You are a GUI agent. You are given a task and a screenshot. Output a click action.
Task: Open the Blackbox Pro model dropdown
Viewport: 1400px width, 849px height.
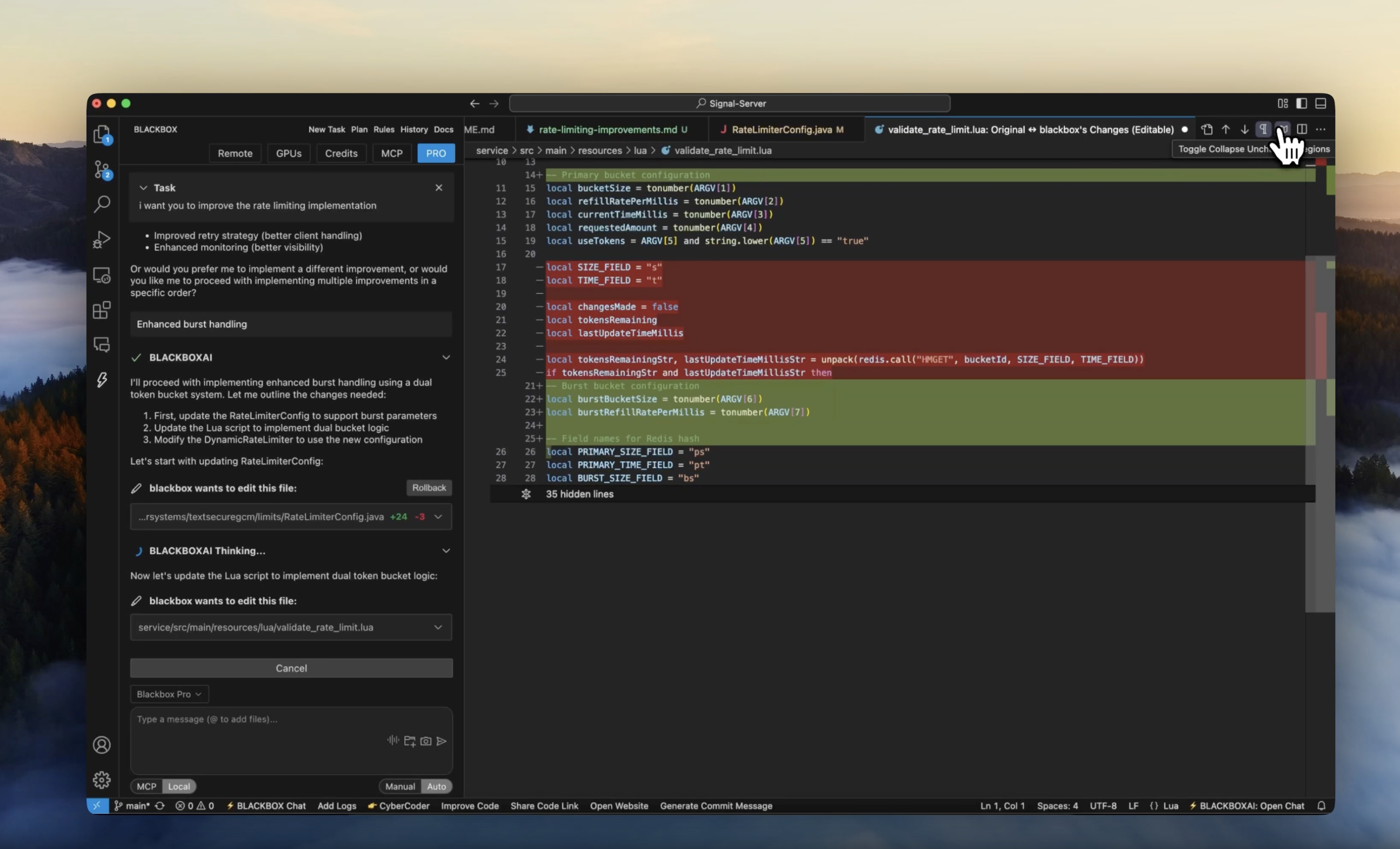click(169, 694)
